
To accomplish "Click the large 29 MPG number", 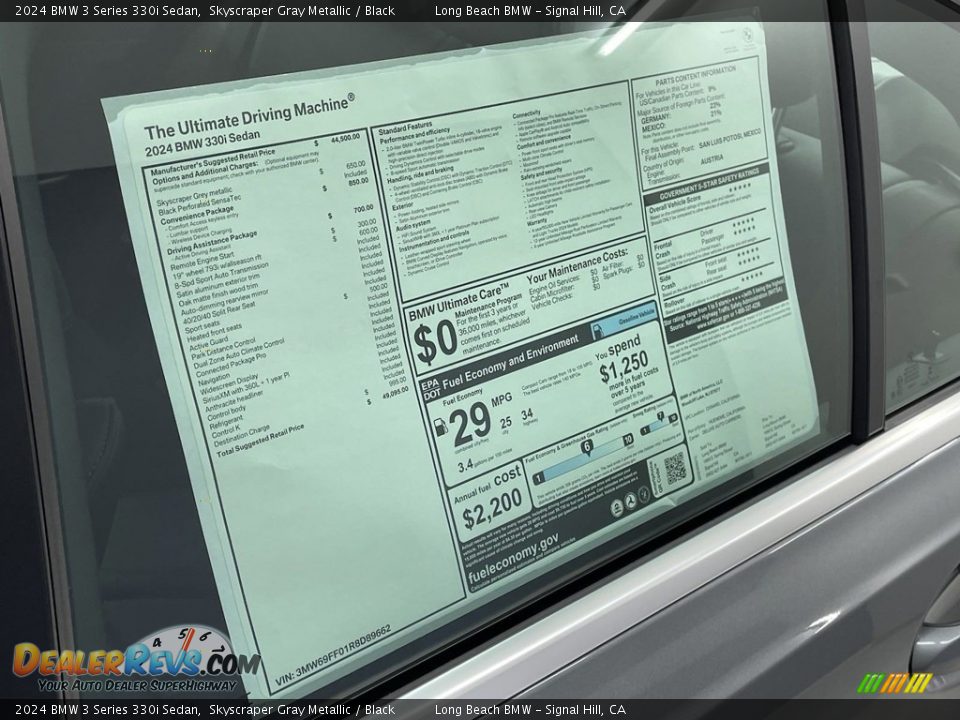I will point(471,424).
